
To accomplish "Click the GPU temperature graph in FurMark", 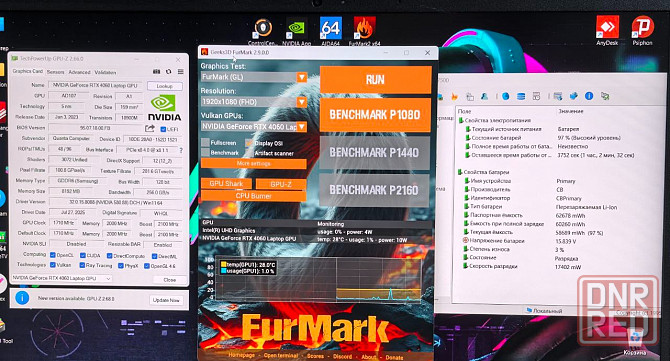I will (x=319, y=279).
